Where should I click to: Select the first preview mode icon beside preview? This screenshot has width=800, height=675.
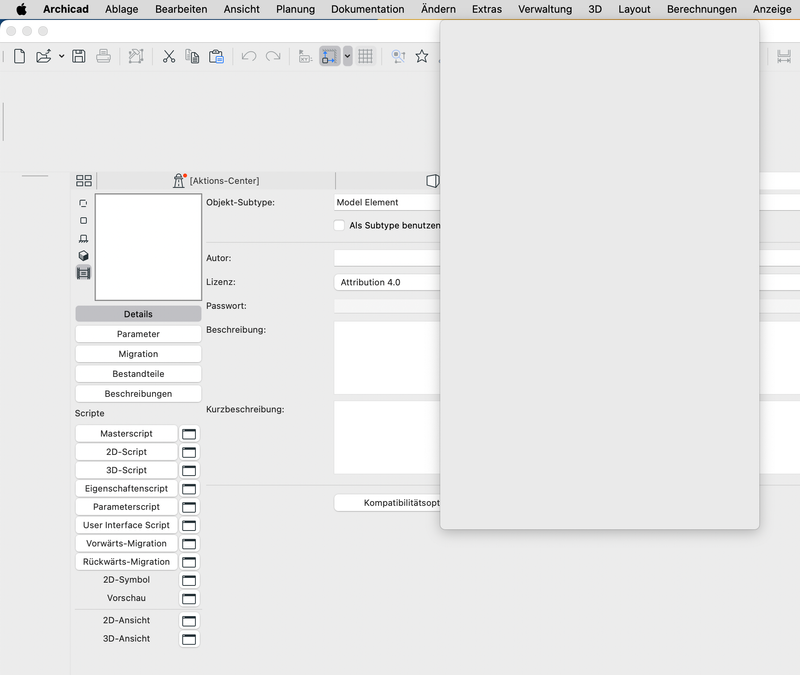(x=83, y=203)
